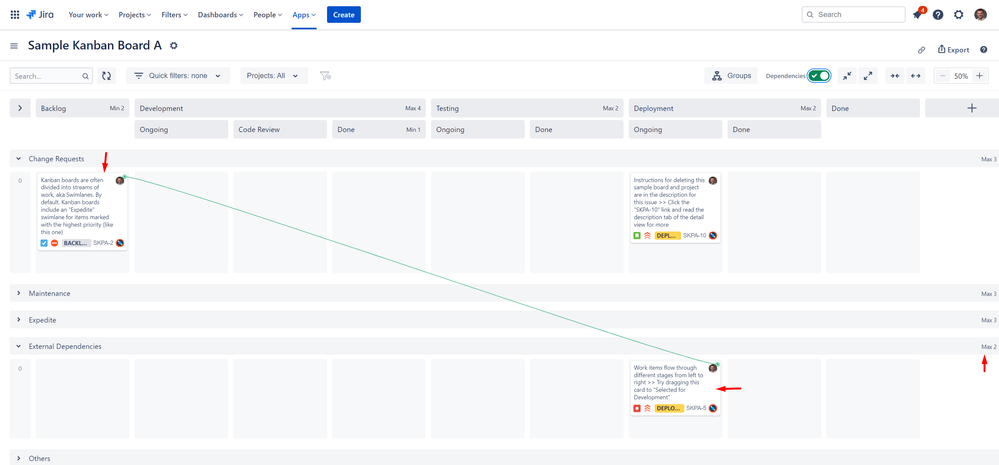This screenshot has height=465, width=999.
Task: Open the Projects: All dropdown
Action: point(274,76)
